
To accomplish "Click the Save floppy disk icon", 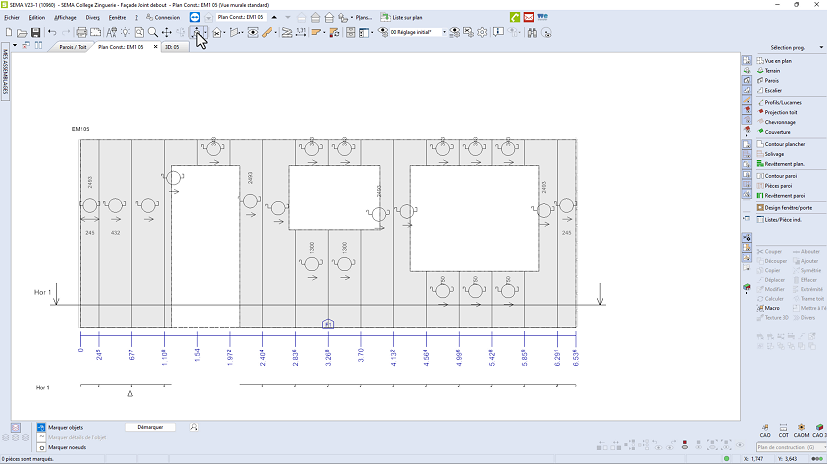I will (36, 33).
